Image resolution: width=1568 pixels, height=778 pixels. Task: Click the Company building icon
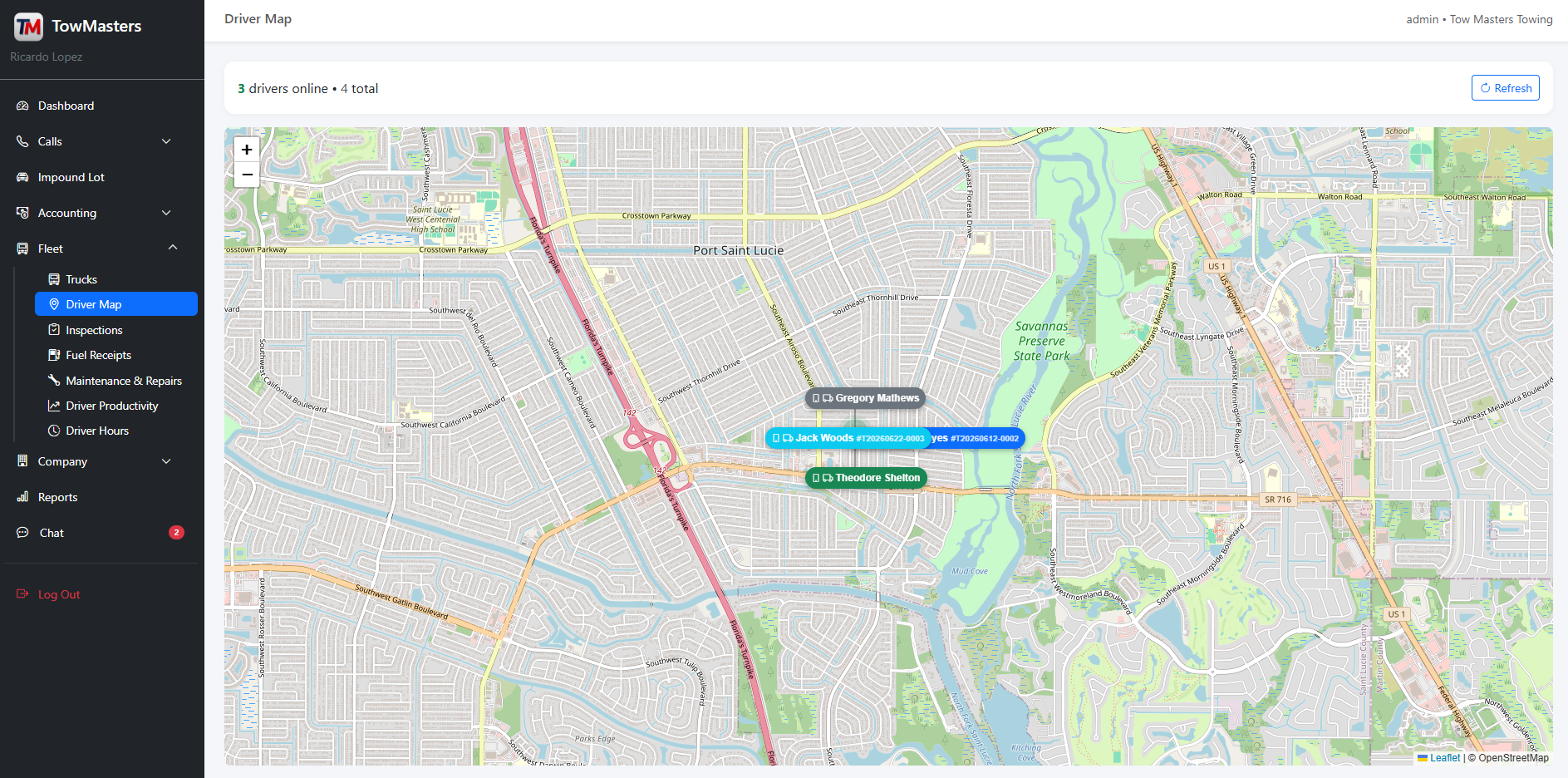tap(22, 461)
